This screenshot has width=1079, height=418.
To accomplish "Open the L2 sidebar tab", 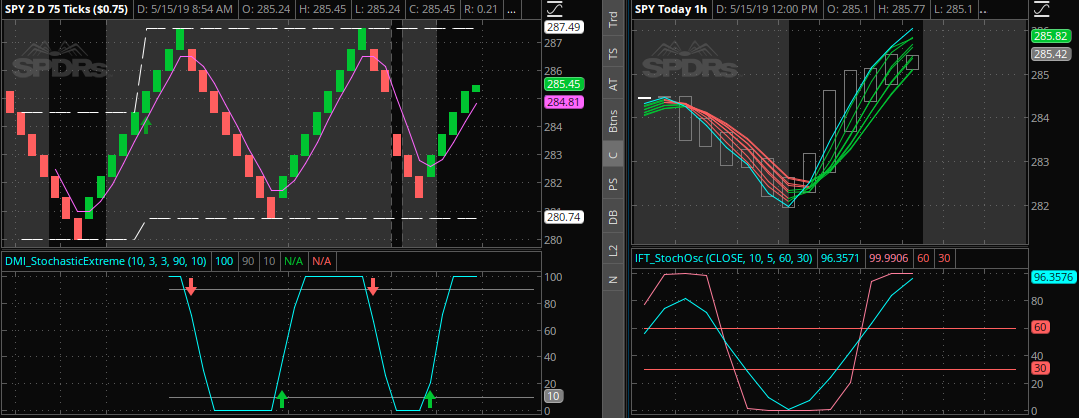I will (613, 251).
